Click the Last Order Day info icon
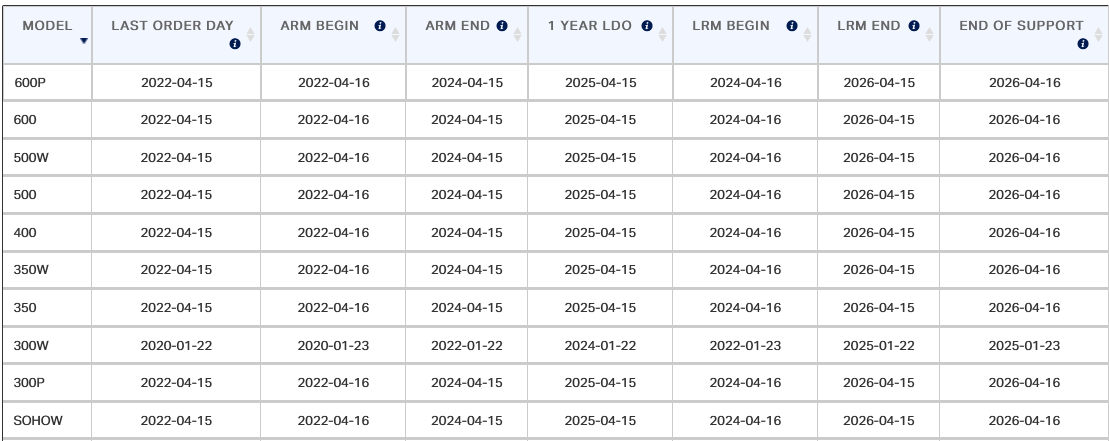 pyautogui.click(x=235, y=44)
